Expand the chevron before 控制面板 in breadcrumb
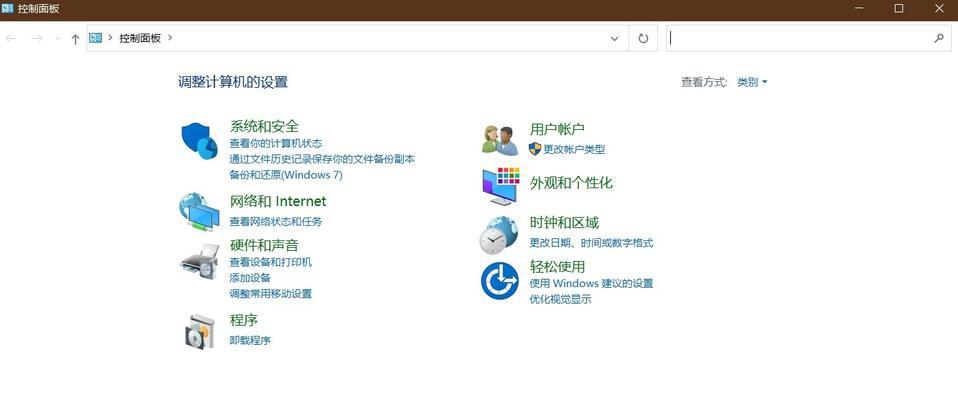 [x=111, y=37]
